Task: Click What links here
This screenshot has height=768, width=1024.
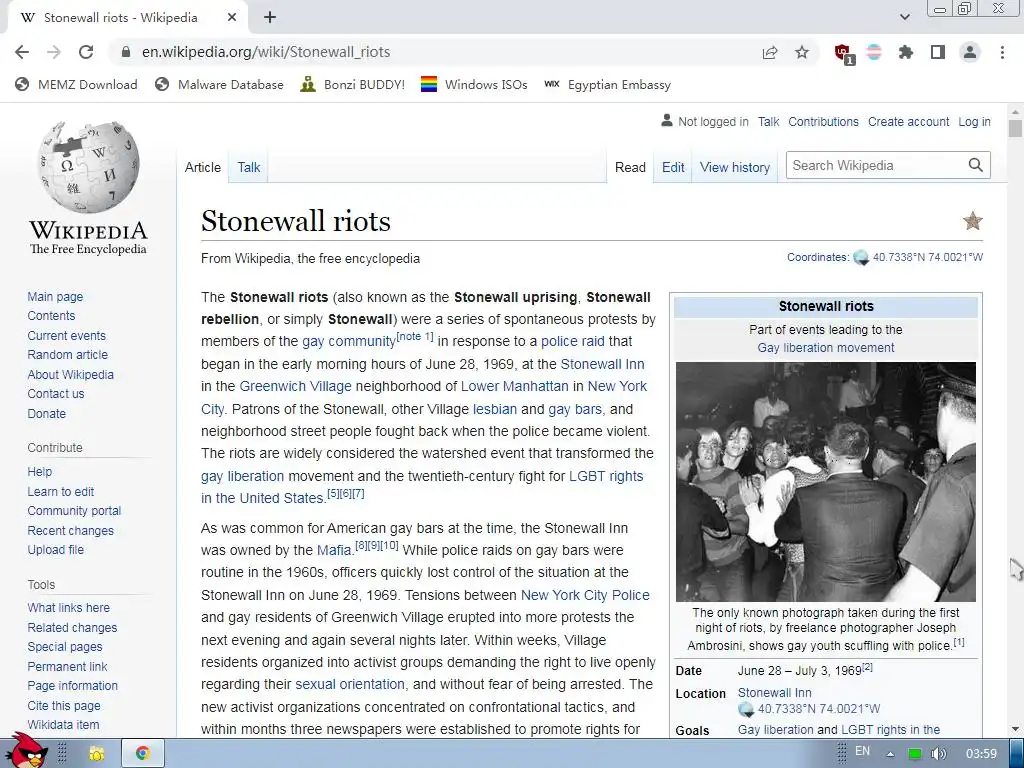Action: click(x=69, y=607)
